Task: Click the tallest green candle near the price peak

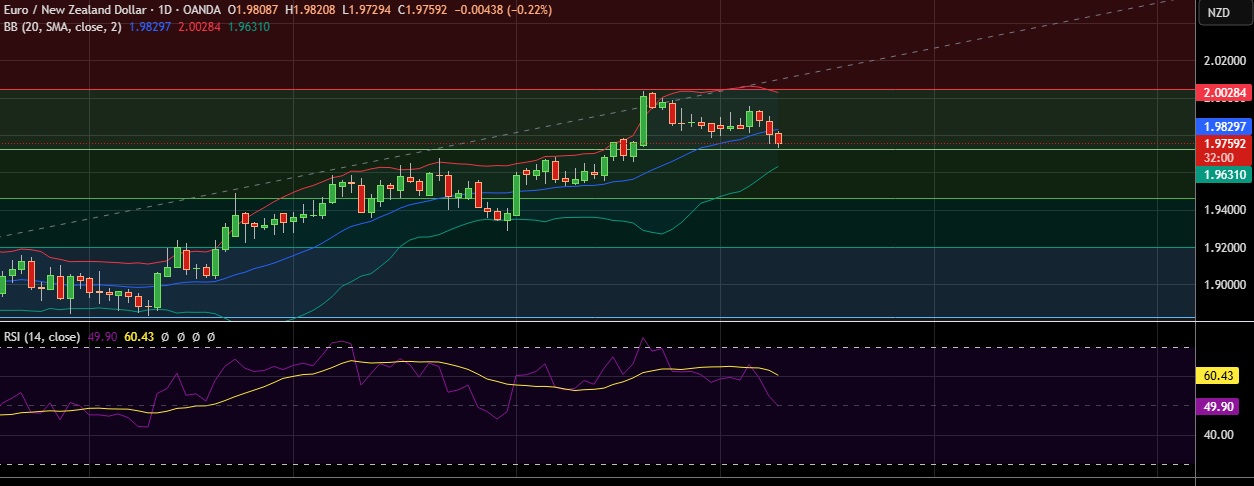Action: [642, 120]
